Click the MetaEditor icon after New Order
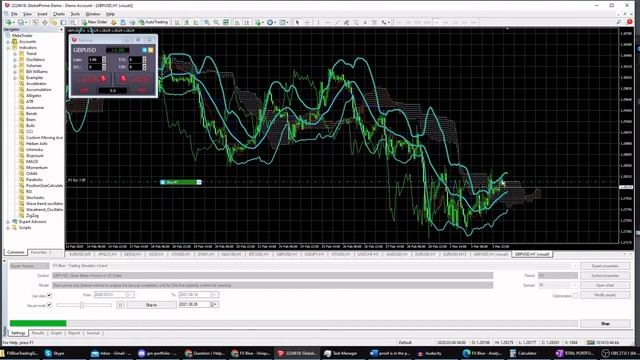The height and width of the screenshot is (360, 640). tap(114, 22)
